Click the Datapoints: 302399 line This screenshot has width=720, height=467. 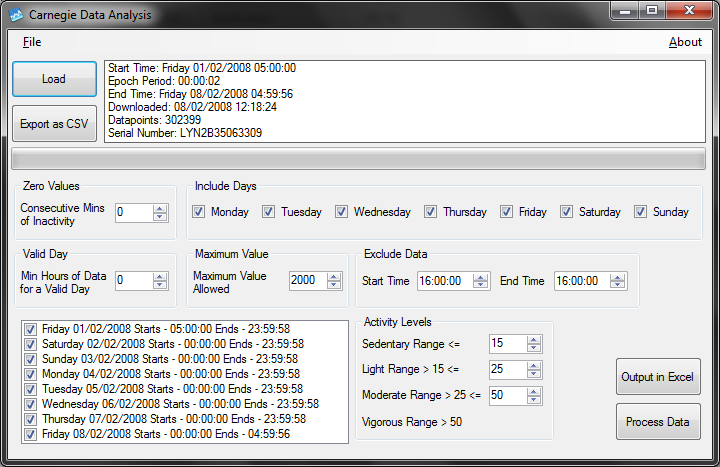[154, 120]
